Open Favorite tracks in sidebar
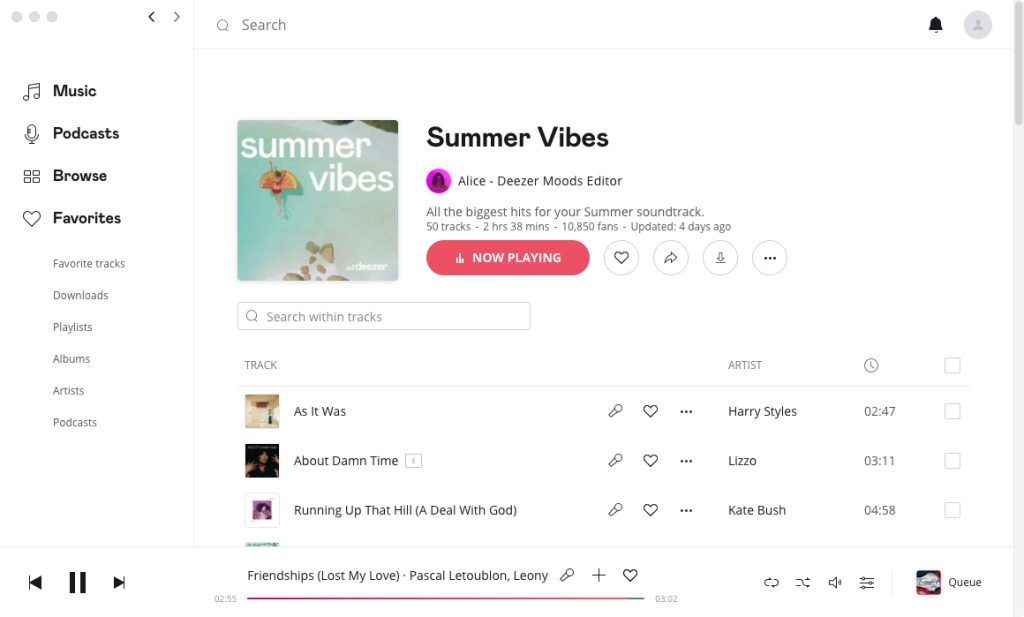Image resolution: width=1024 pixels, height=617 pixels. pos(89,264)
